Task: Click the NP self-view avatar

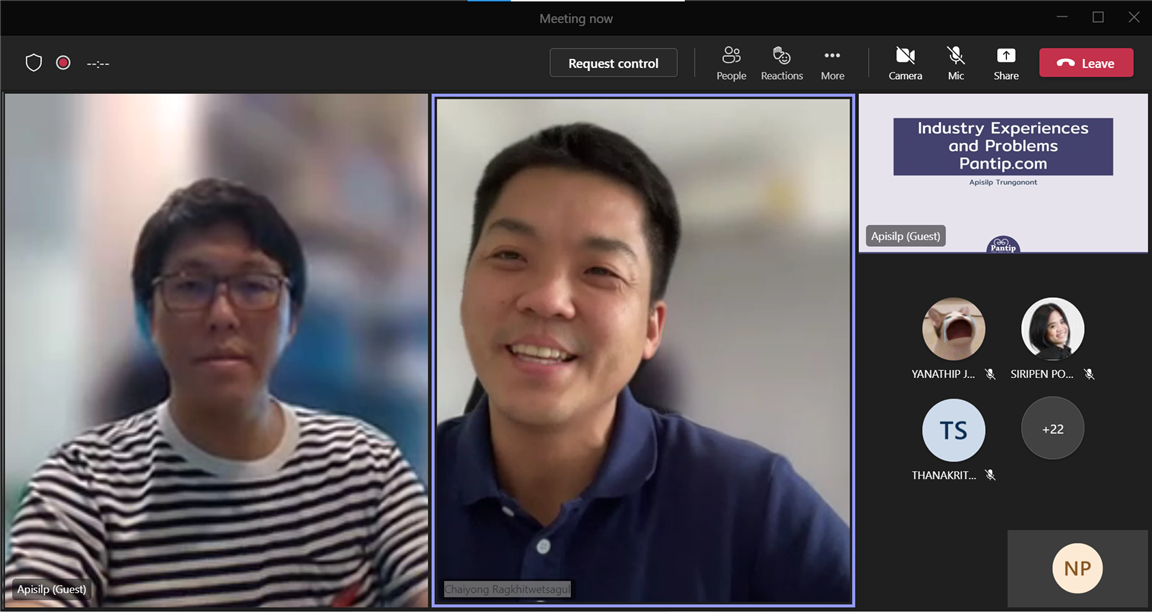Action: 1077,568
